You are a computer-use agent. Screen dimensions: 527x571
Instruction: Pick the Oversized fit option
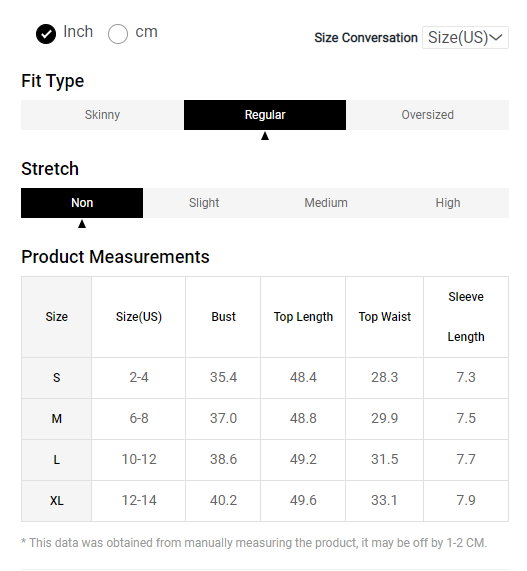pyautogui.click(x=428, y=115)
